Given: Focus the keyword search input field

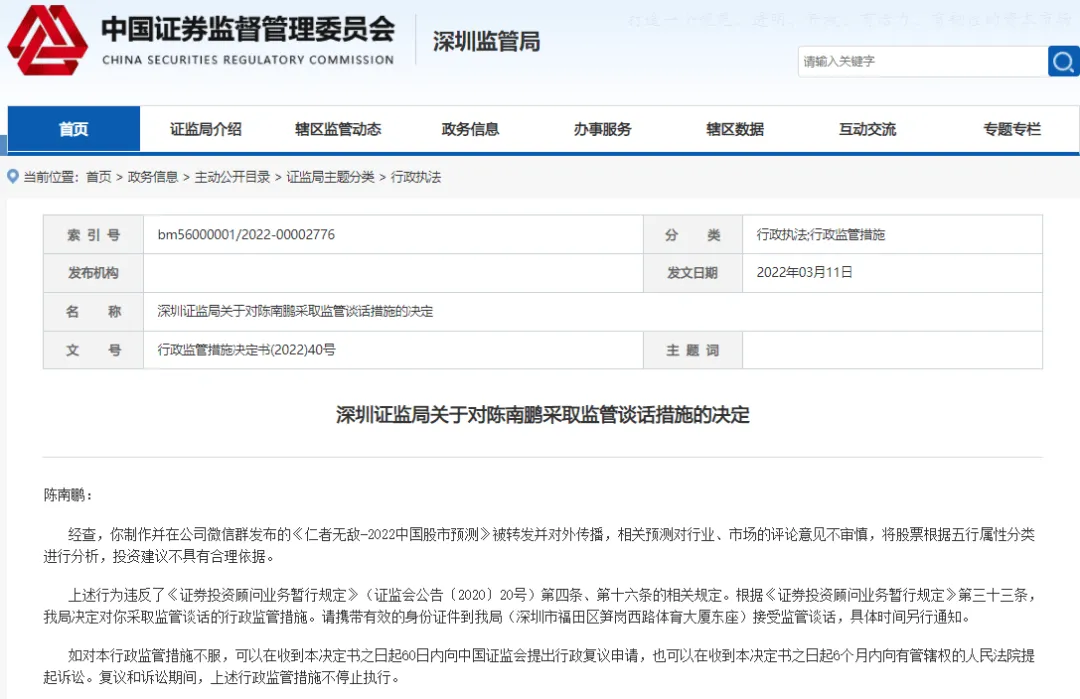Looking at the screenshot, I should coord(923,61).
